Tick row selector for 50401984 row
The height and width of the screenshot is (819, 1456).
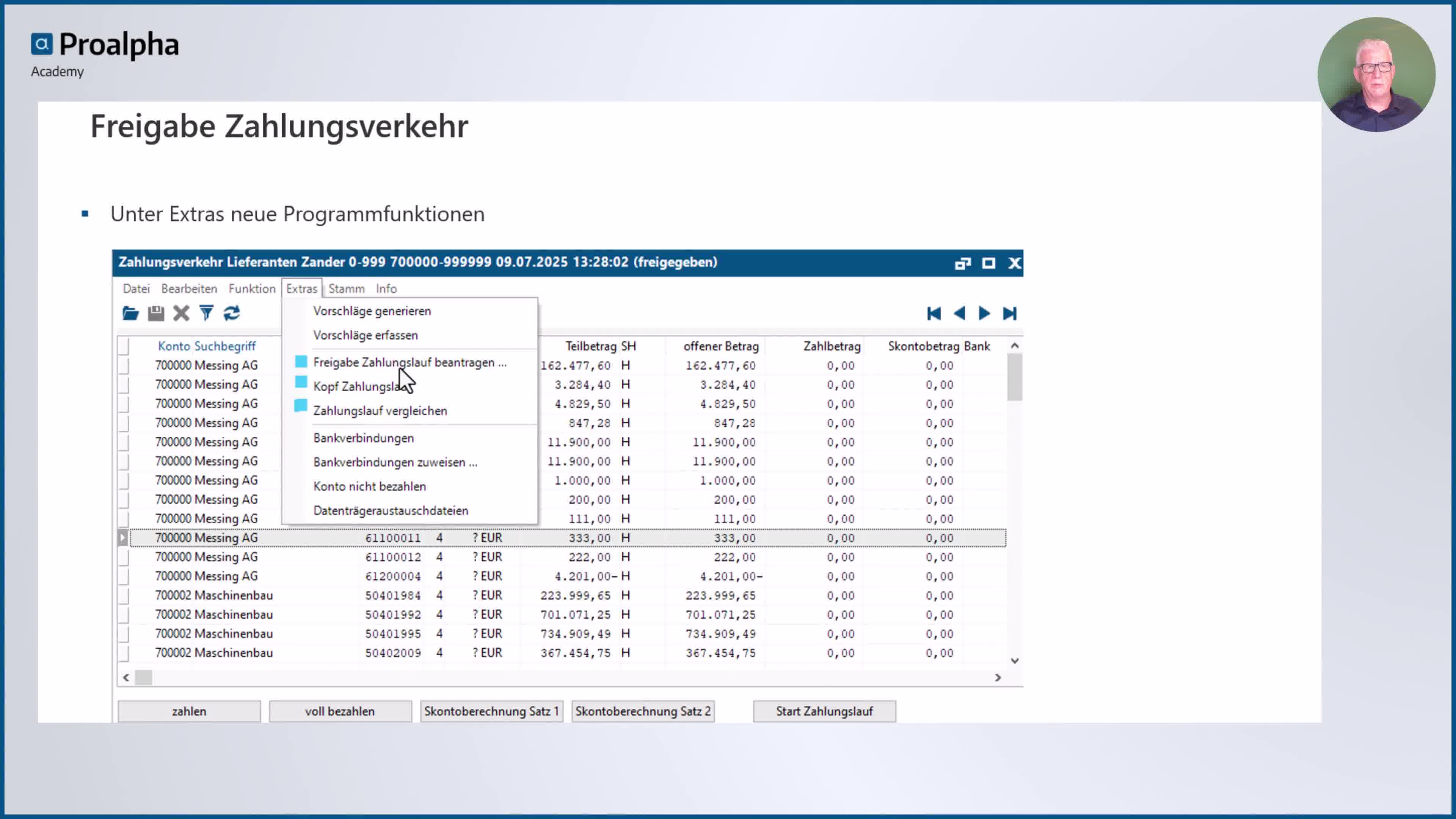click(124, 596)
